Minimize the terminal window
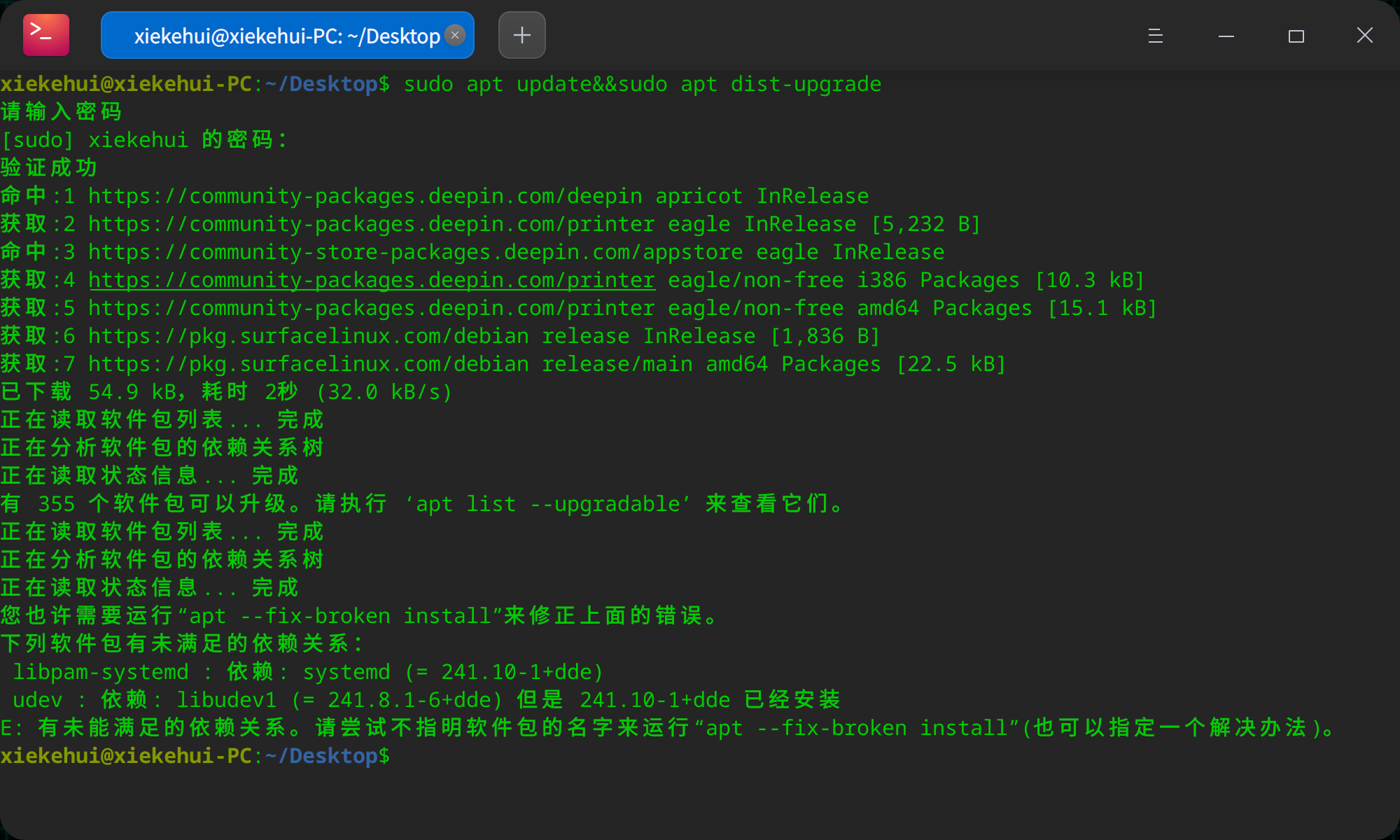This screenshot has height=840, width=1400. click(x=1226, y=36)
